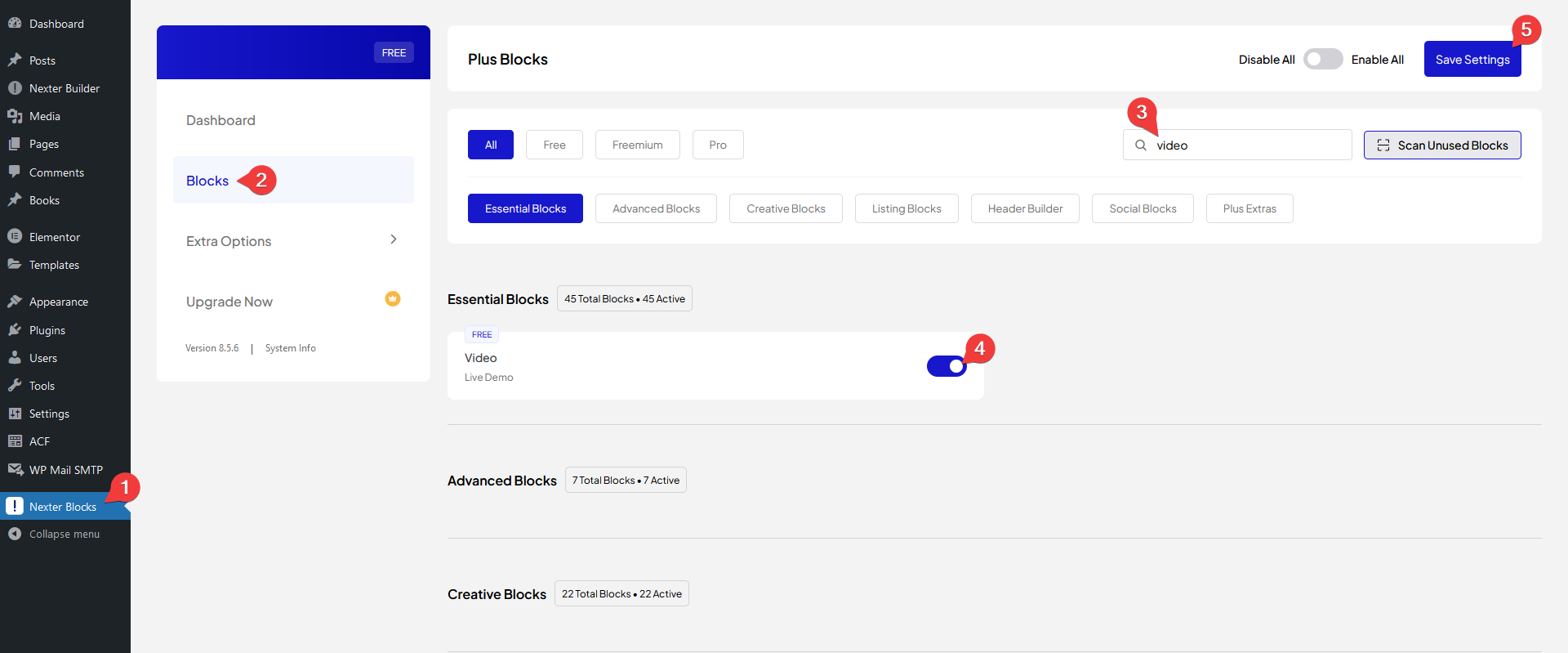1568x653 pixels.
Task: Click the Media library icon
Action: click(x=15, y=116)
